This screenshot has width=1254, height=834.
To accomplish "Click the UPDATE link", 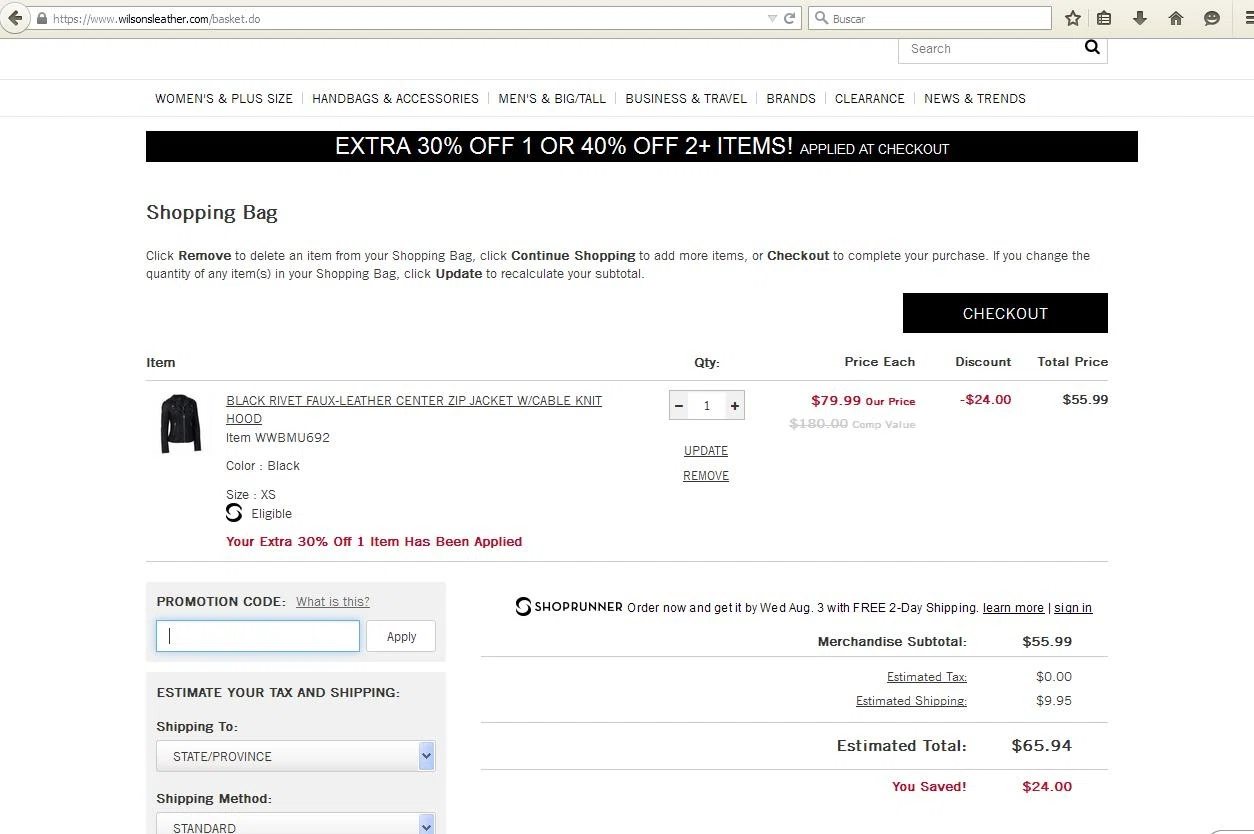I will [706, 451].
